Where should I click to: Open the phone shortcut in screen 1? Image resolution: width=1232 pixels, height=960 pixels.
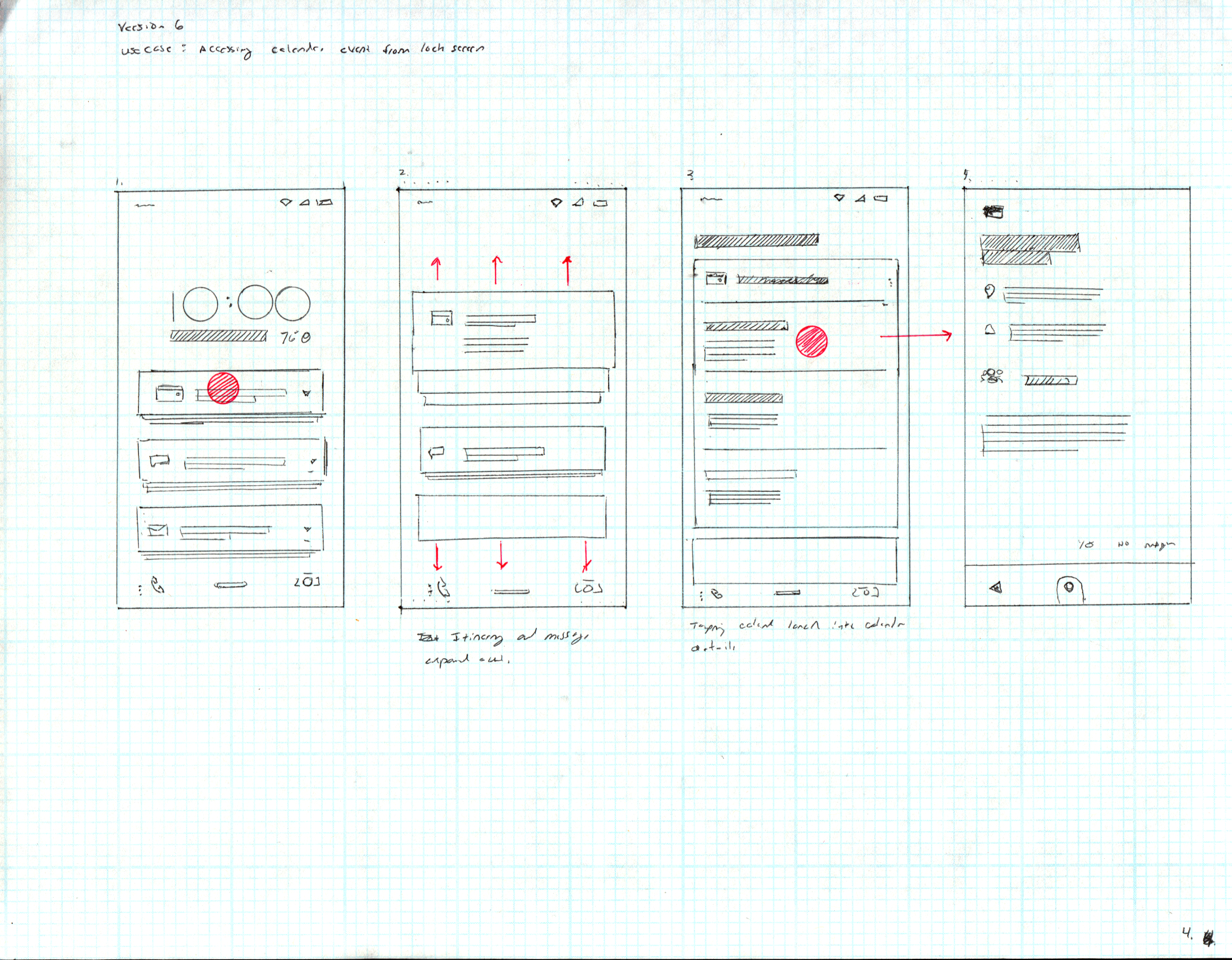click(x=158, y=586)
